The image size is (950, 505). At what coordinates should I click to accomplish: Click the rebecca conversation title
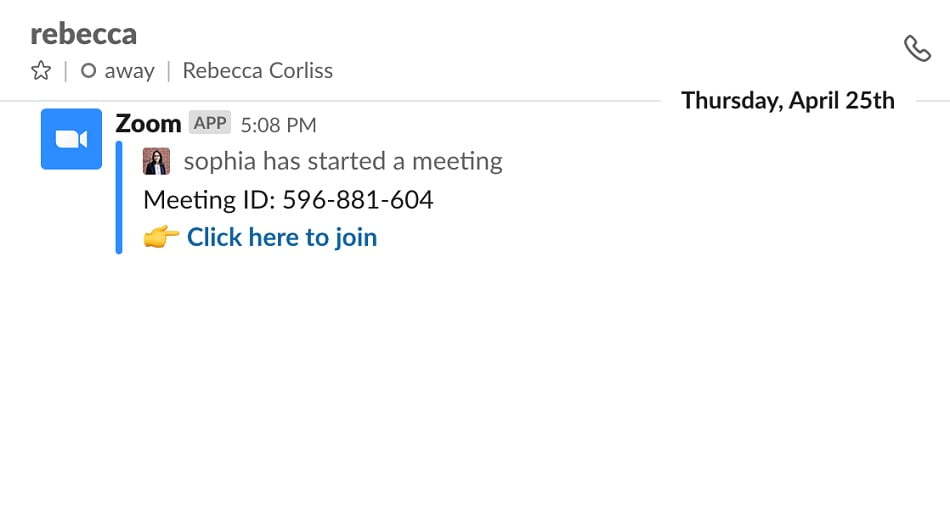point(84,34)
